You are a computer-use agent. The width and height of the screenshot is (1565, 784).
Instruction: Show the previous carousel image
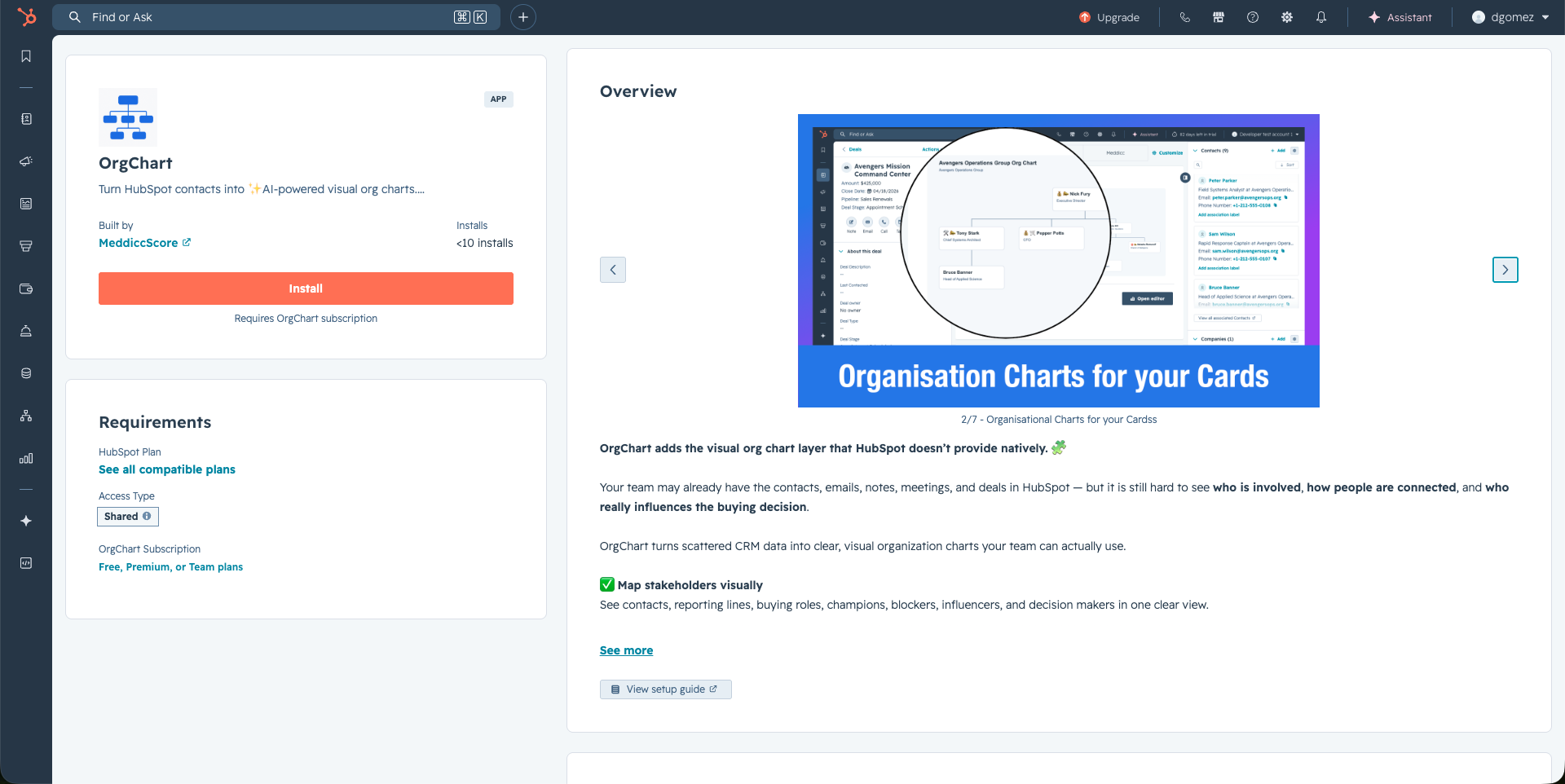point(613,270)
